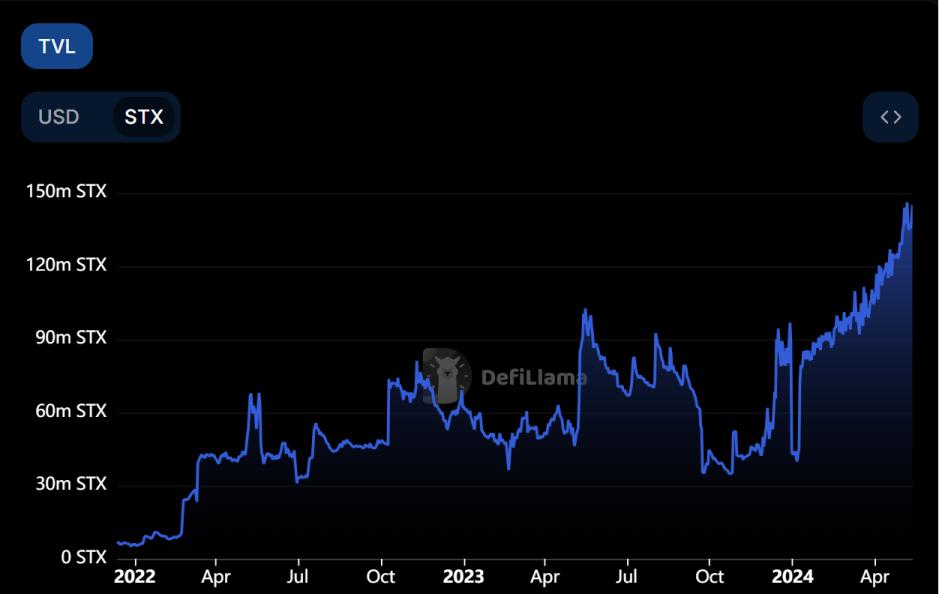Image resolution: width=939 pixels, height=594 pixels.
Task: Click the 2024 label on the time axis
Action: tap(792, 577)
